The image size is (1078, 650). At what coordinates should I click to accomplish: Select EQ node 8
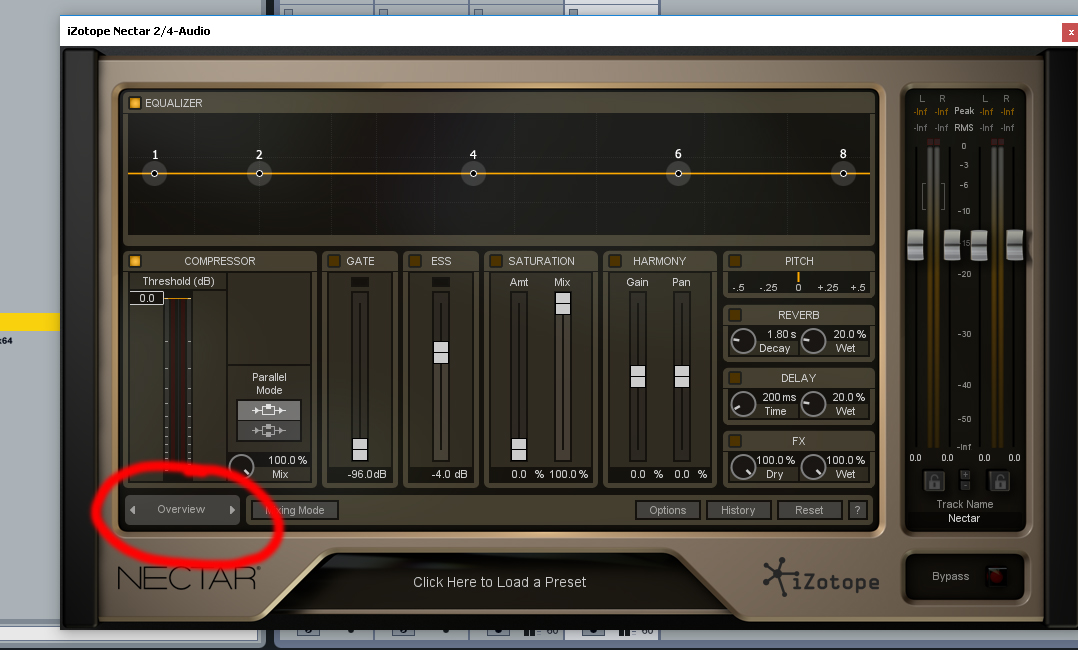[x=844, y=173]
